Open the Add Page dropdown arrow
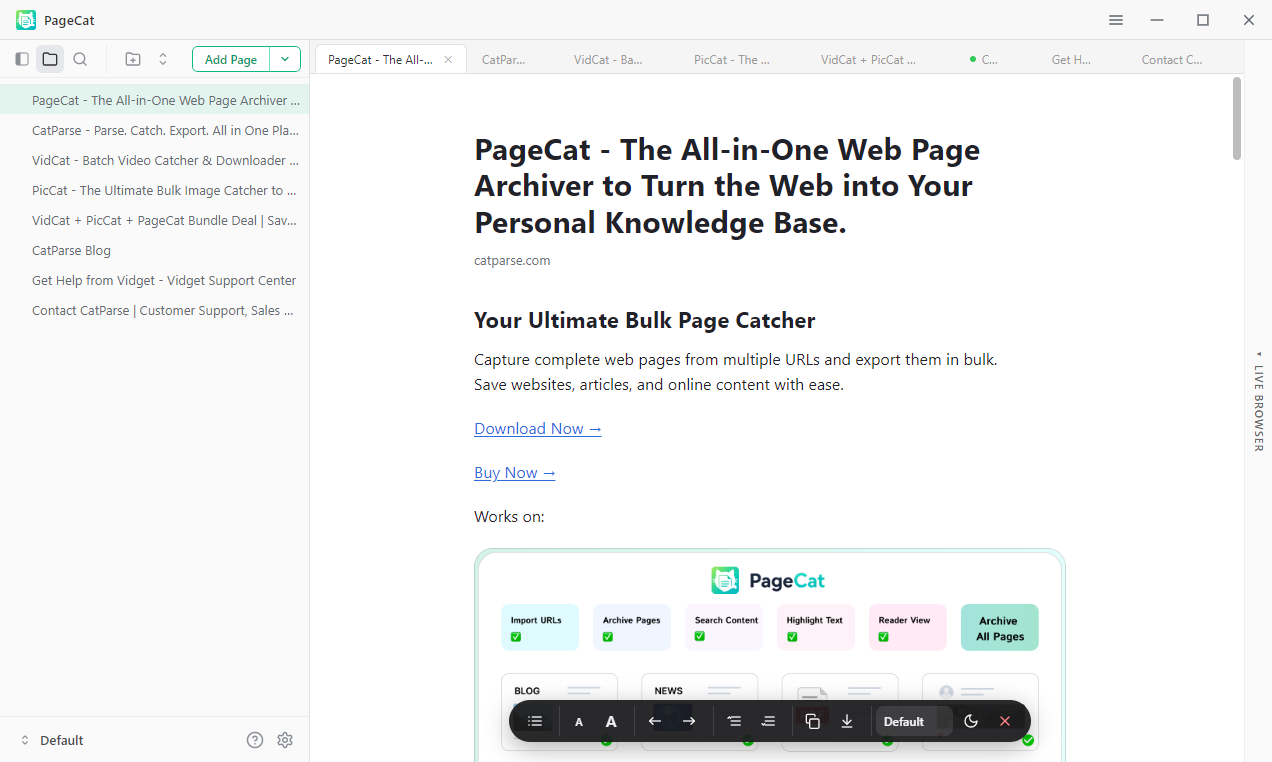 [285, 59]
